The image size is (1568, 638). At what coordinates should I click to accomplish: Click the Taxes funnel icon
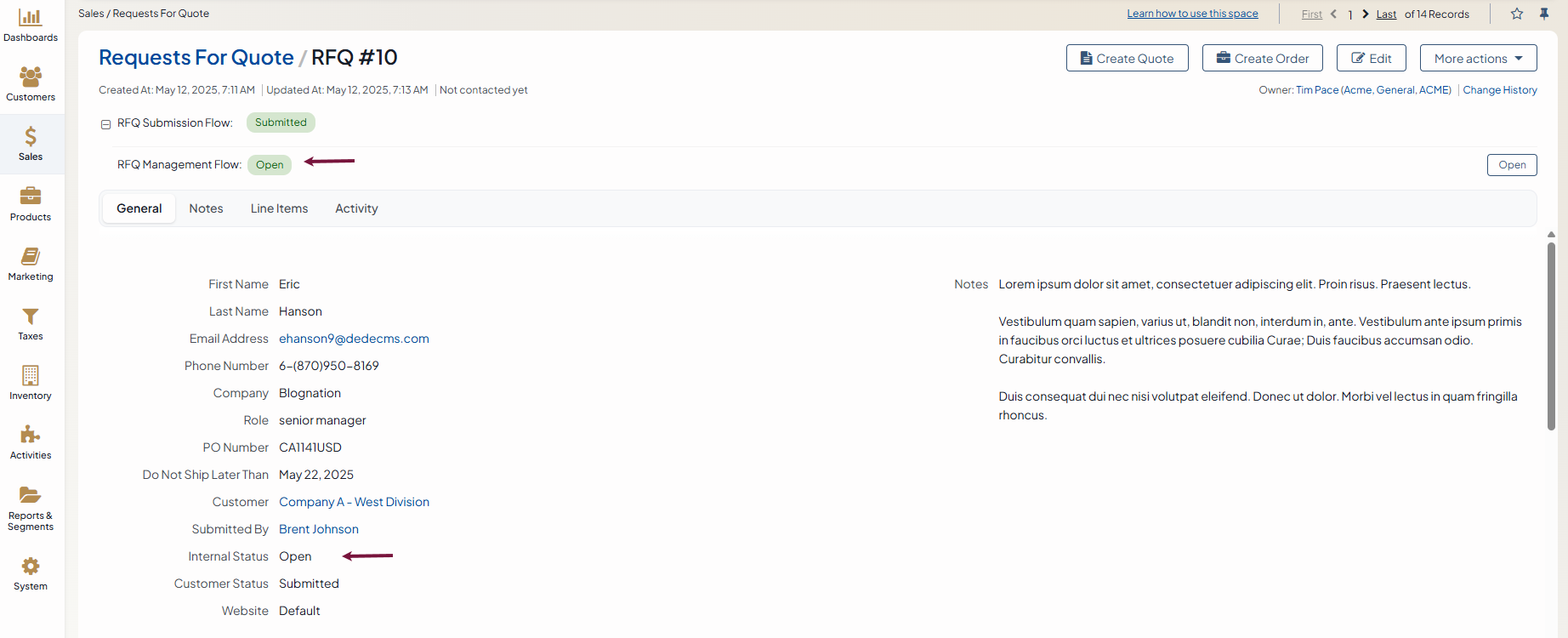pos(31,316)
